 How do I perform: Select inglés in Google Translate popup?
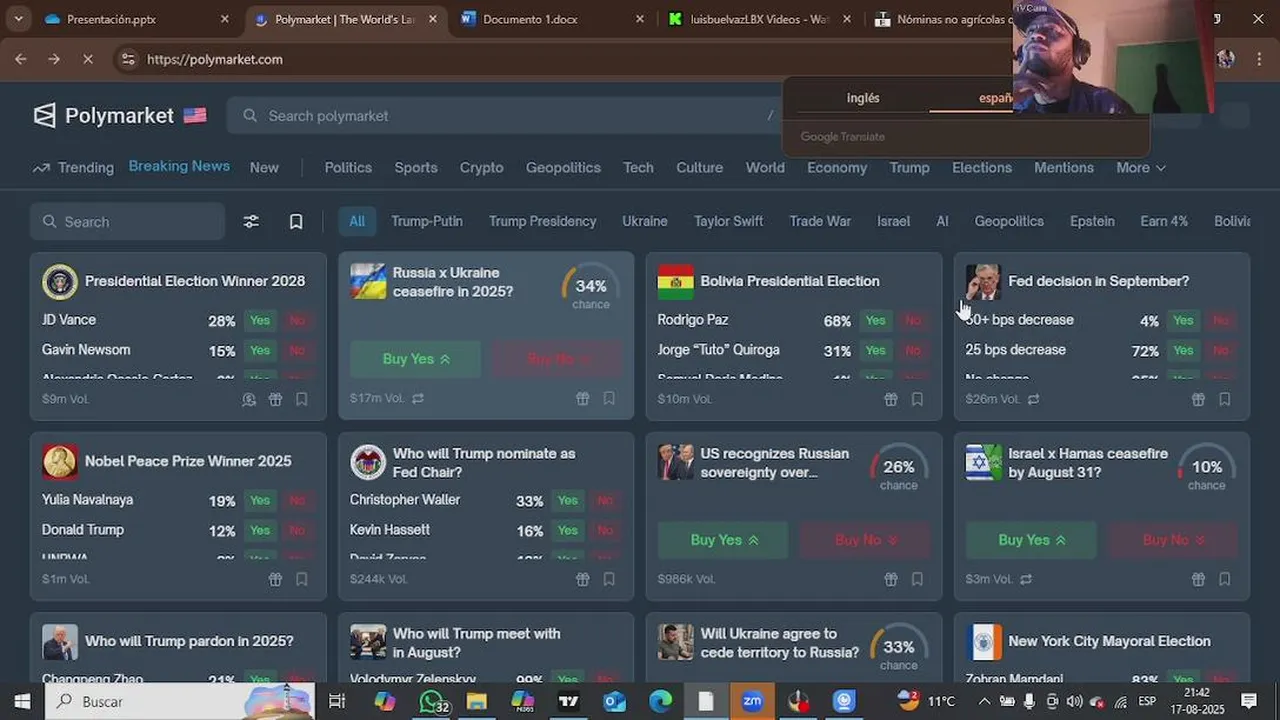(x=863, y=98)
